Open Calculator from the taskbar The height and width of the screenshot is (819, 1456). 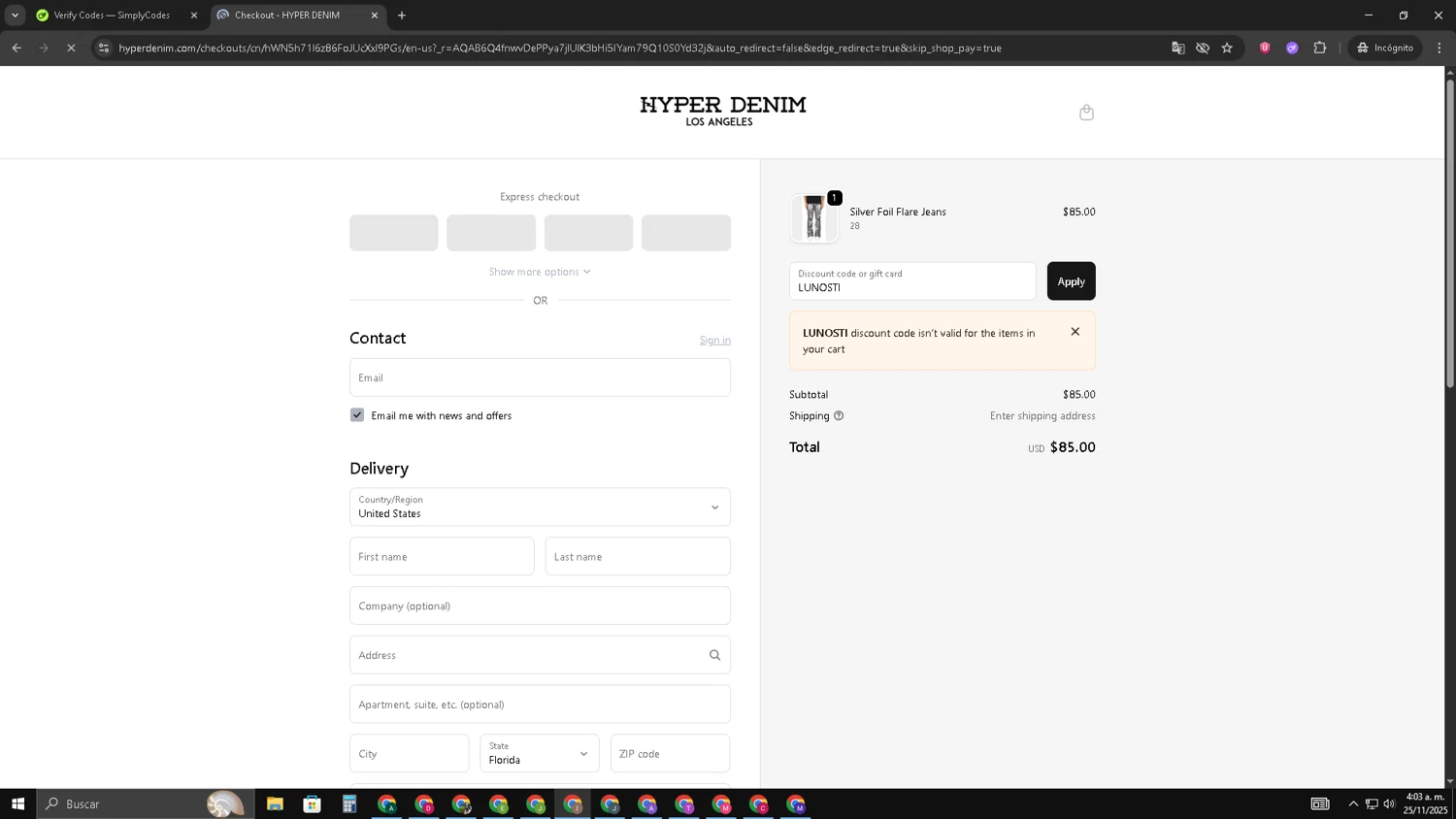pyautogui.click(x=349, y=803)
